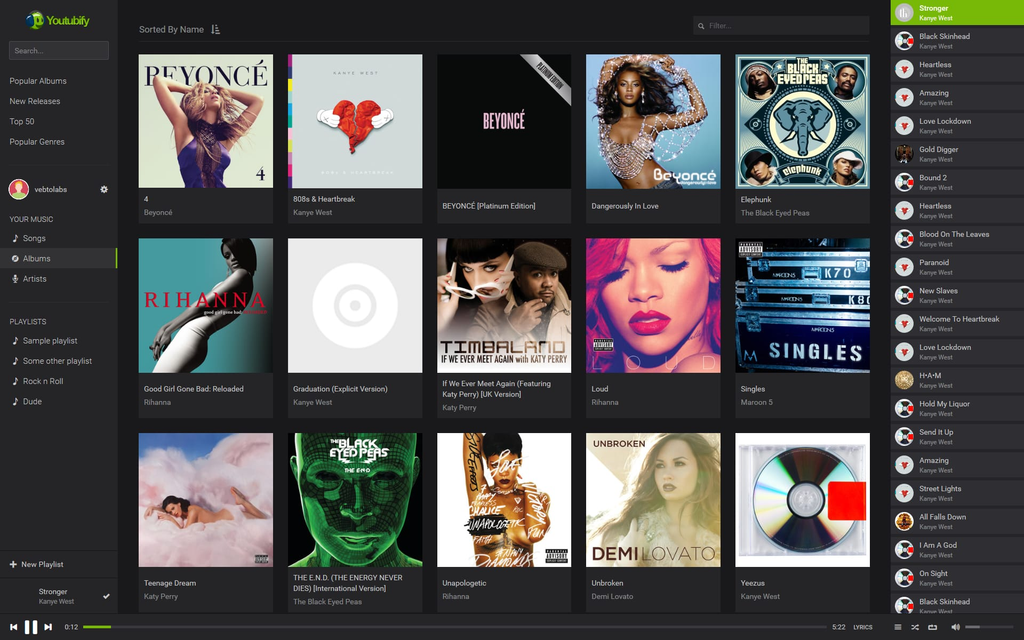Toggle the queue list icon
This screenshot has height=640, width=1024.
pos(898,627)
